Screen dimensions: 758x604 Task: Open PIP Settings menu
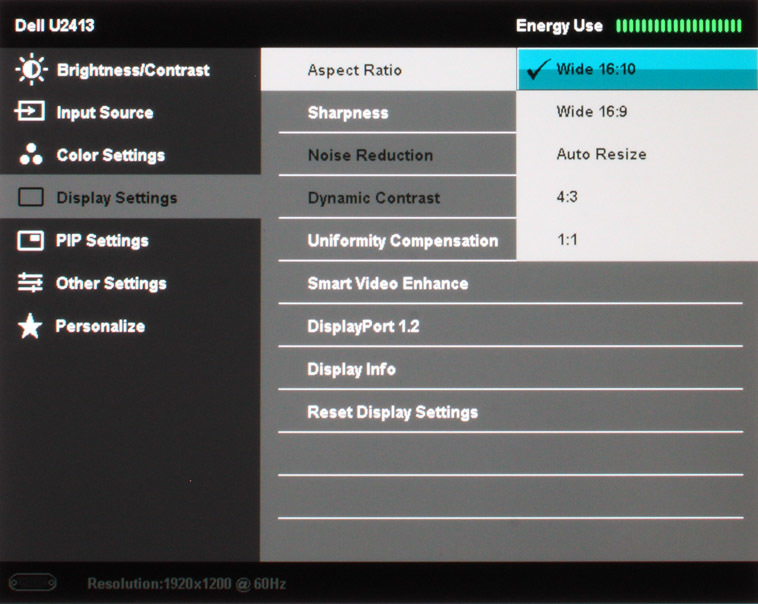click(x=131, y=240)
